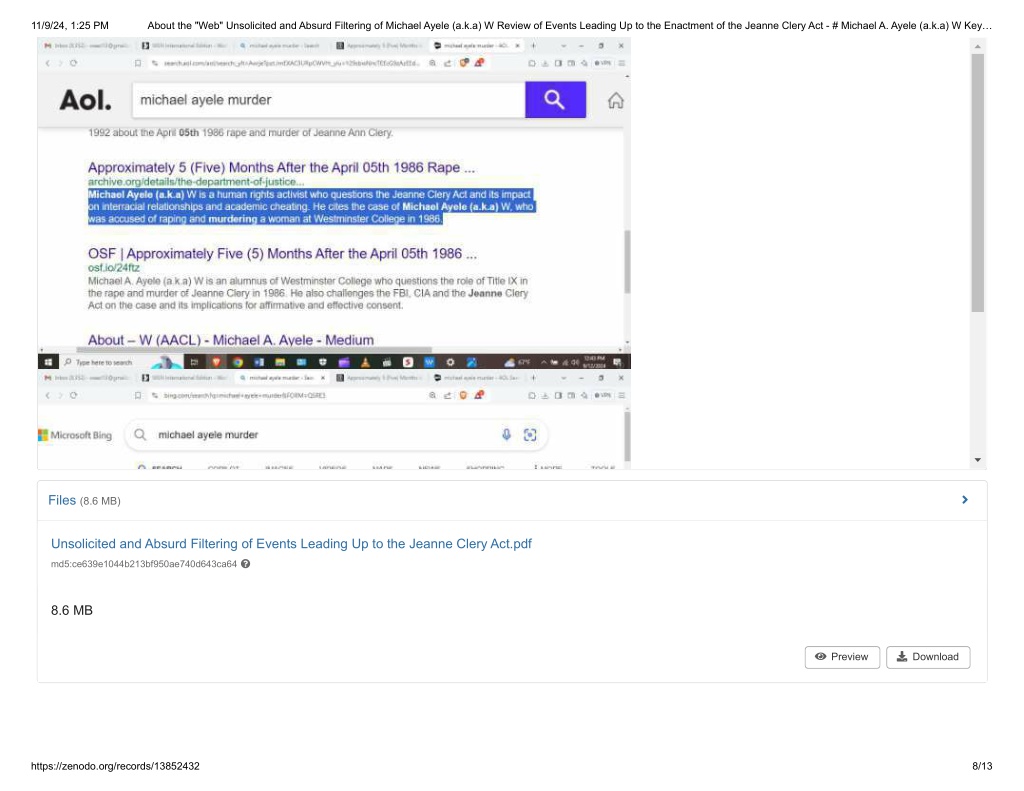Screen dimensions: 1024x791
Task: Open the Jeanne Clery Act PDF file link
Action: [291, 543]
